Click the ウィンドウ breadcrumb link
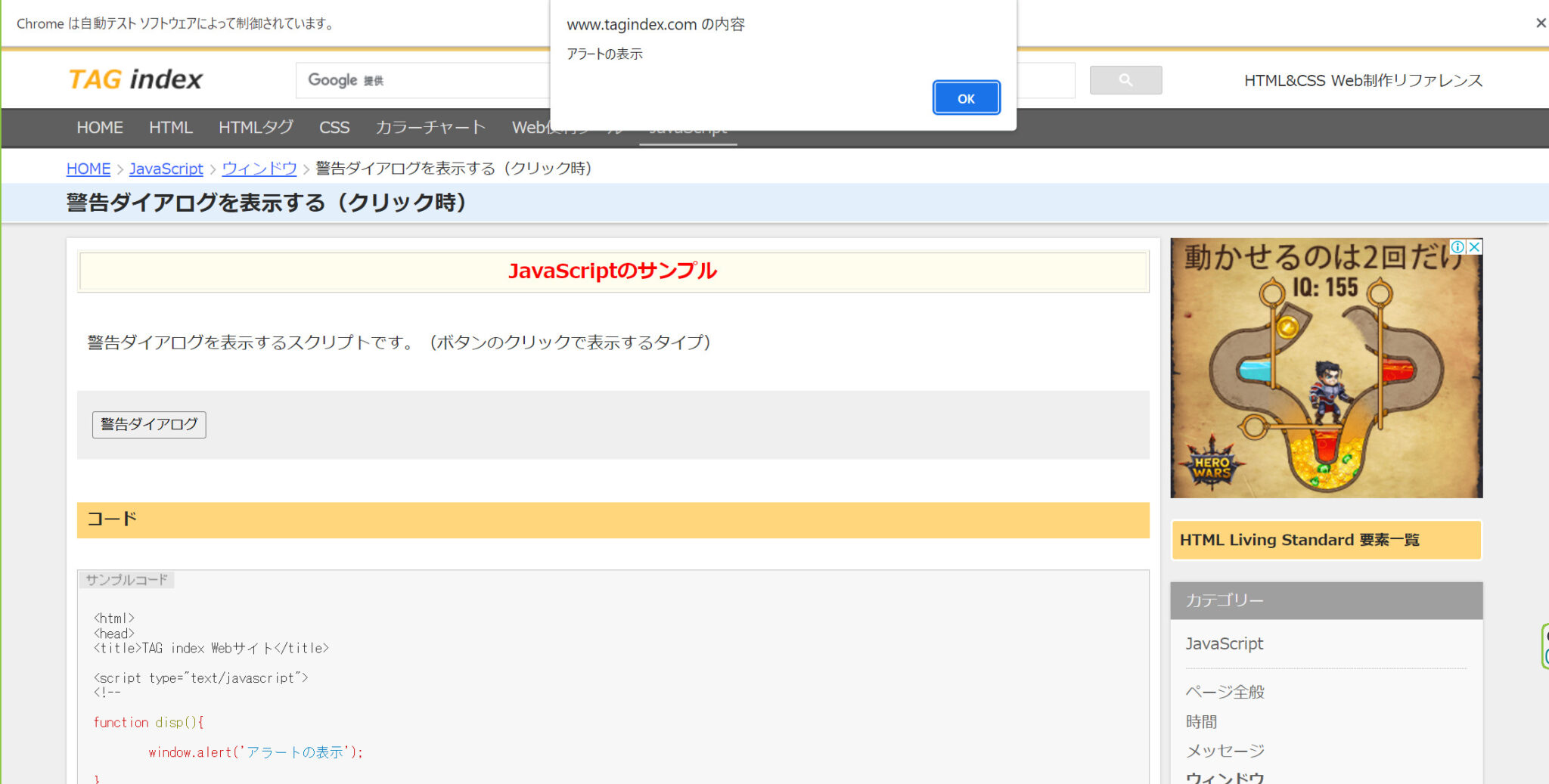The image size is (1549, 784). [259, 169]
